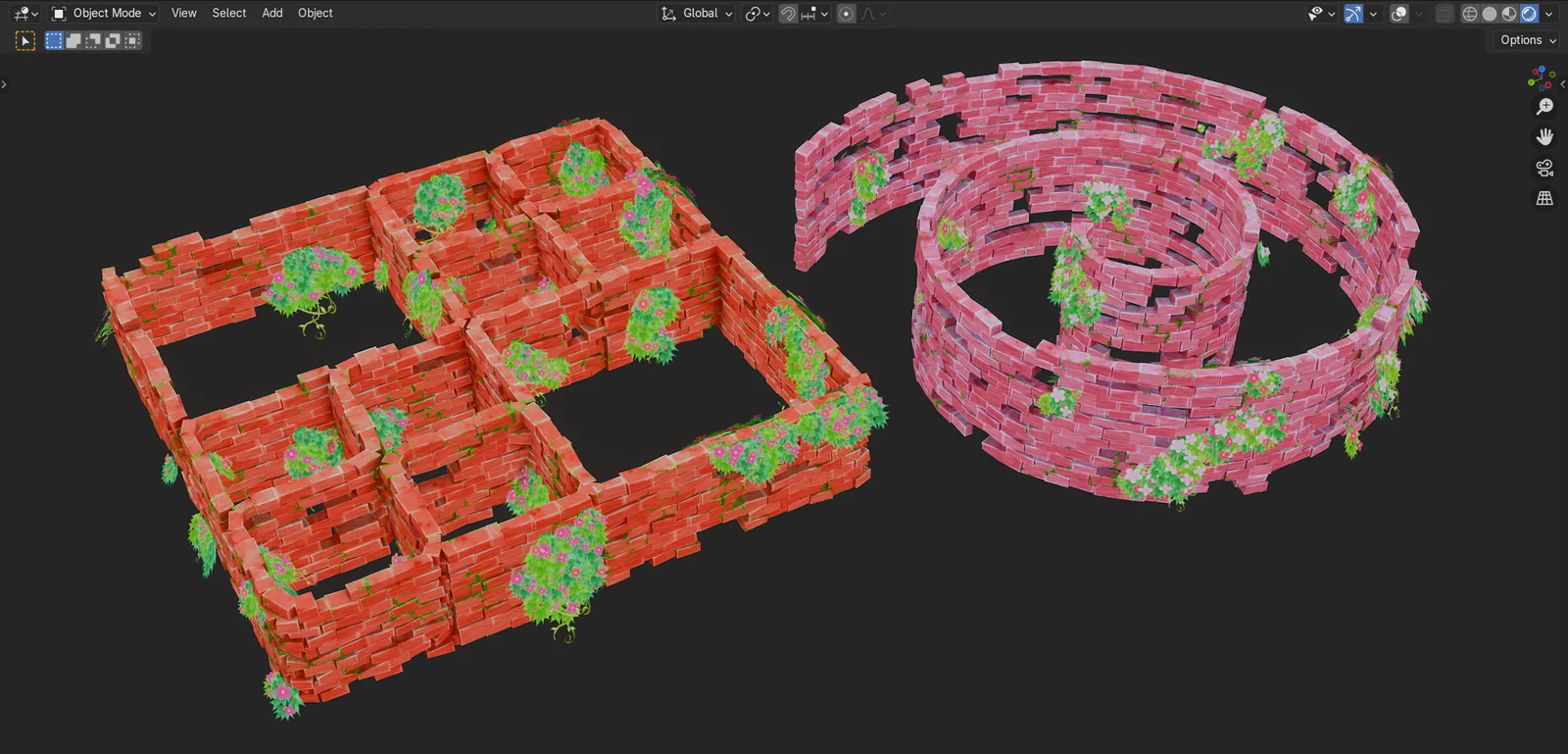Click the pan hand icon
1568x754 pixels.
point(1544,137)
